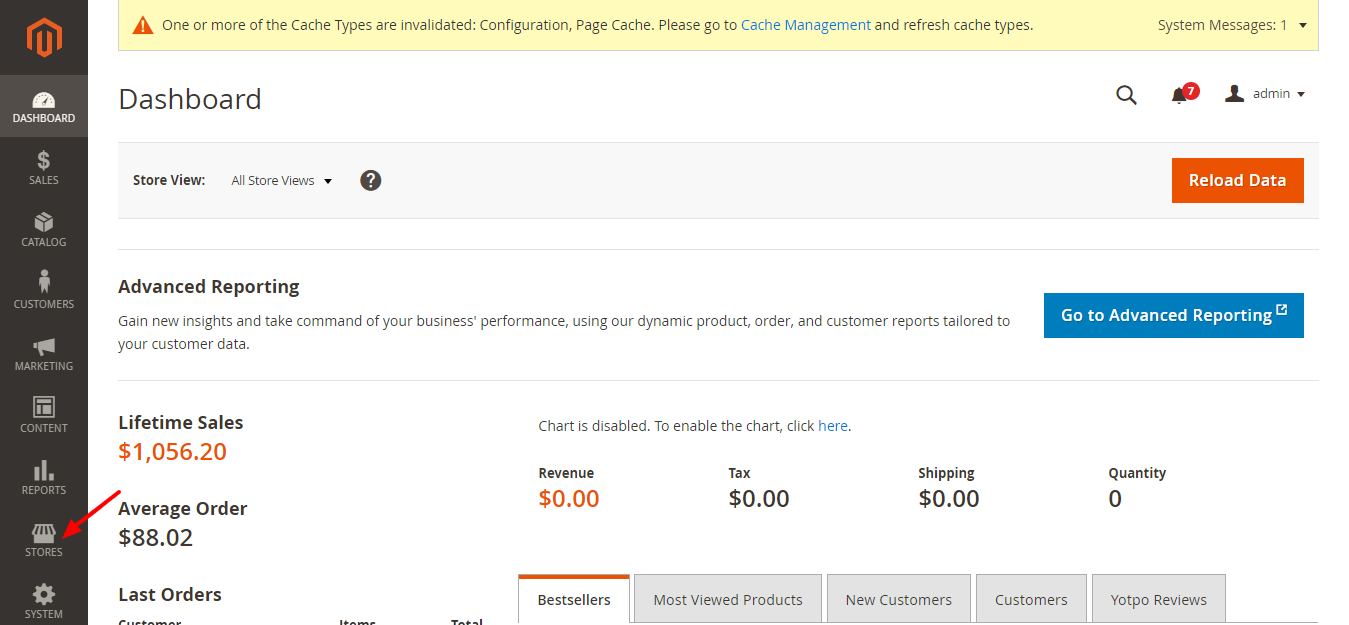The height and width of the screenshot is (625, 1349).
Task: Open the System gear menu
Action: coord(44,601)
